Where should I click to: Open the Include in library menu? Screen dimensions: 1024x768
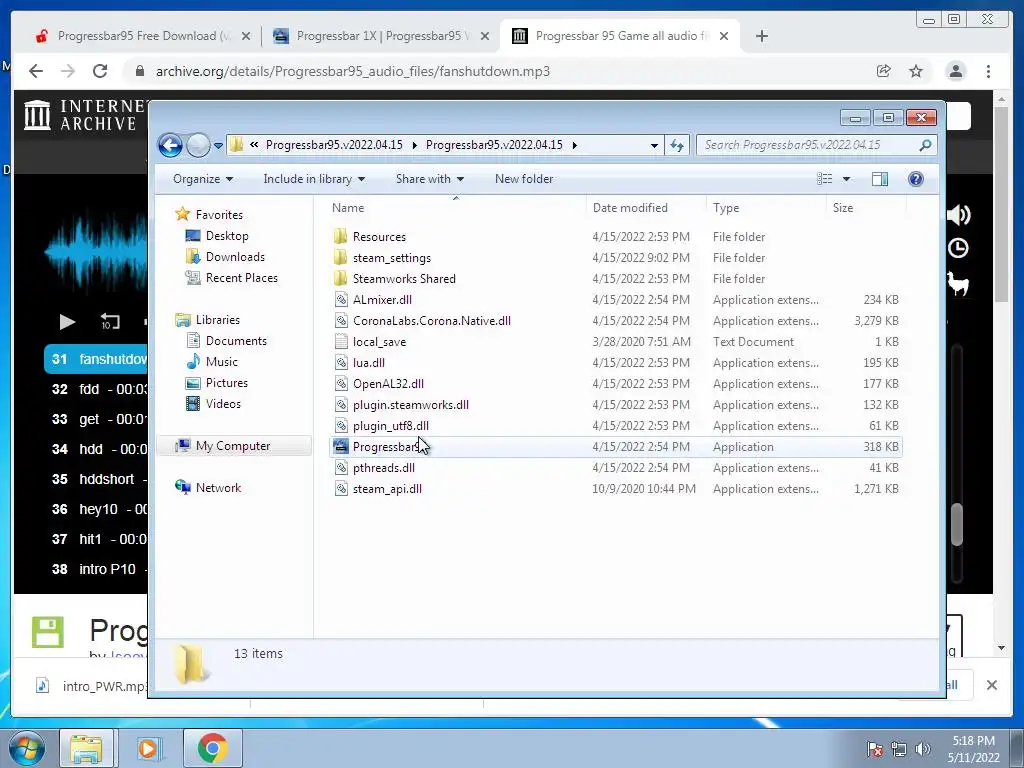(314, 179)
